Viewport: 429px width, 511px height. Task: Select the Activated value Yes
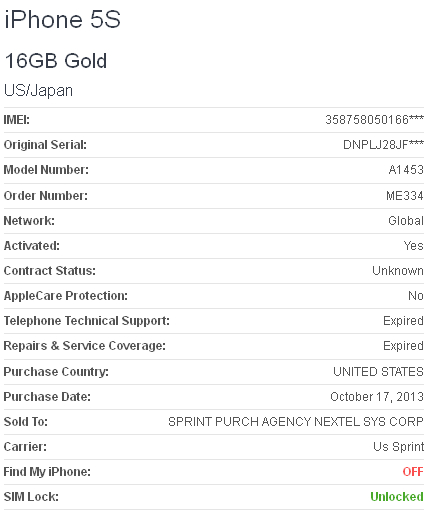[x=414, y=246]
